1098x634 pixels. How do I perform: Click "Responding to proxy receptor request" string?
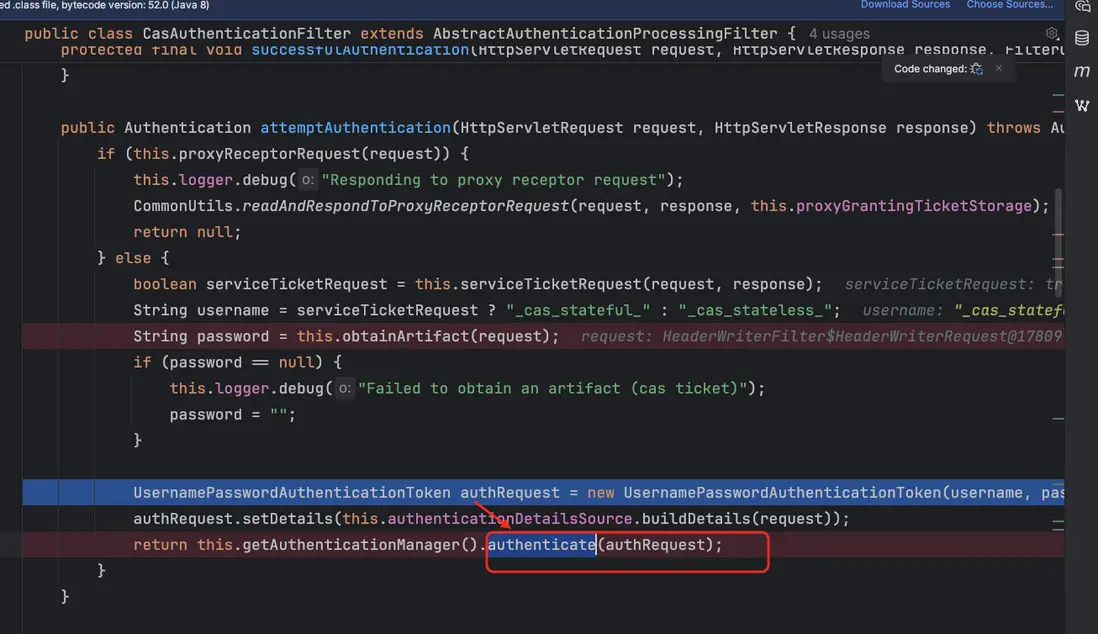494,180
